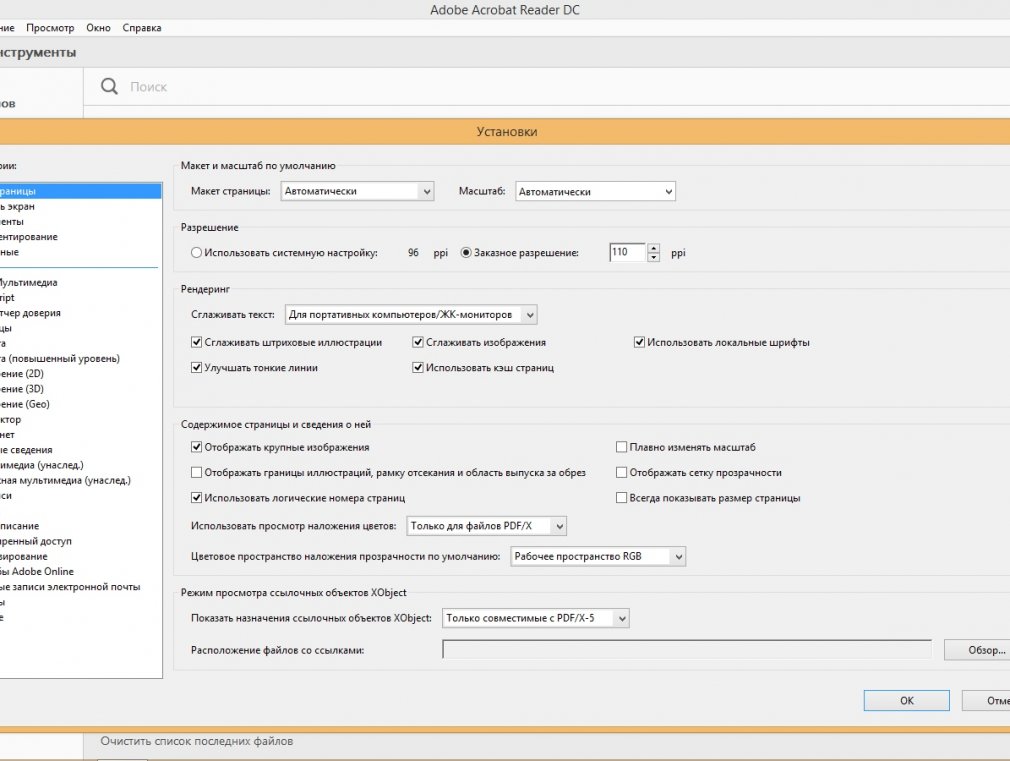The height and width of the screenshot is (761, 1010).
Task: Select the '(повышенный уровень)' category
Action: (x=80, y=358)
